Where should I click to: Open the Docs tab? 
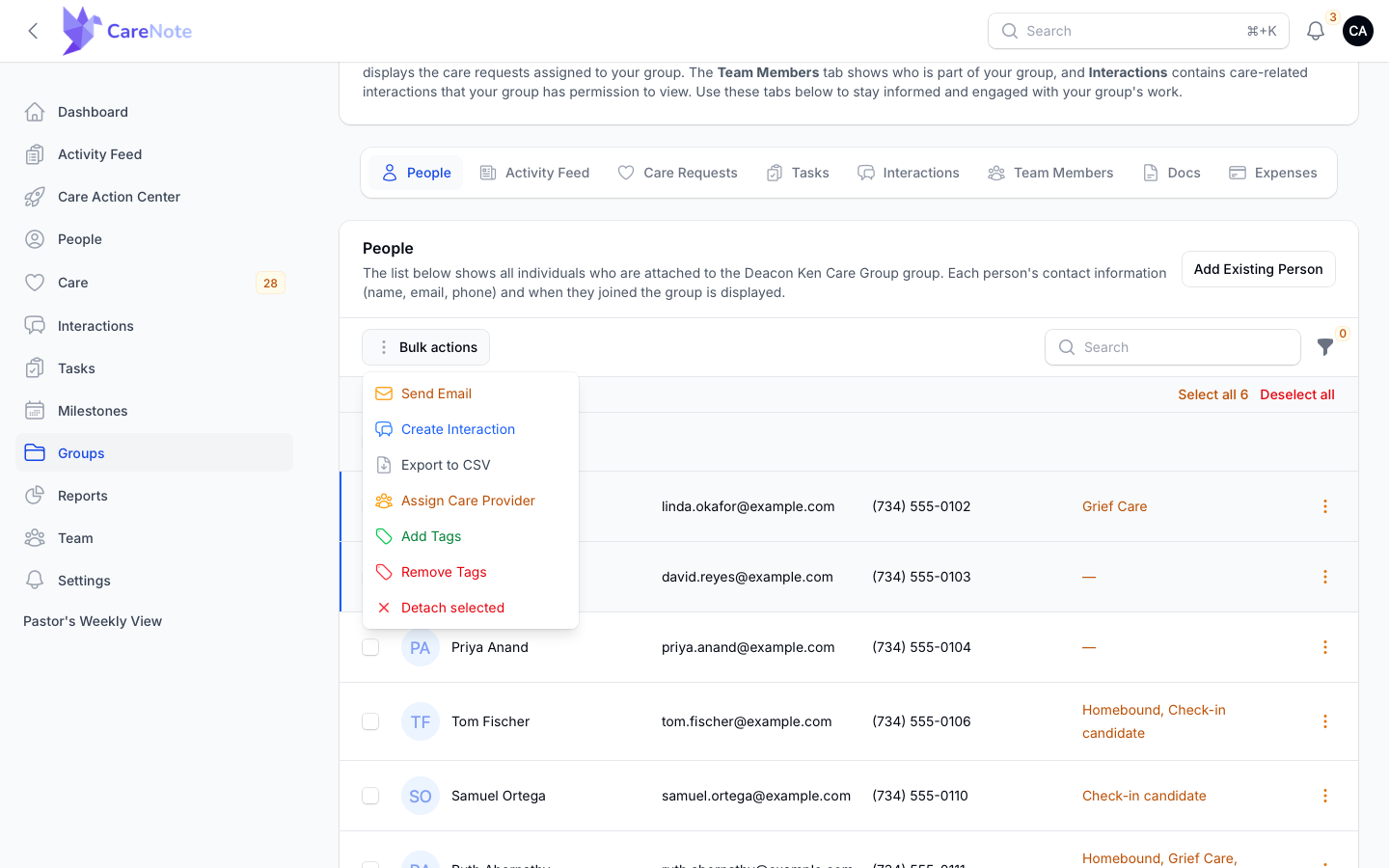click(1171, 173)
